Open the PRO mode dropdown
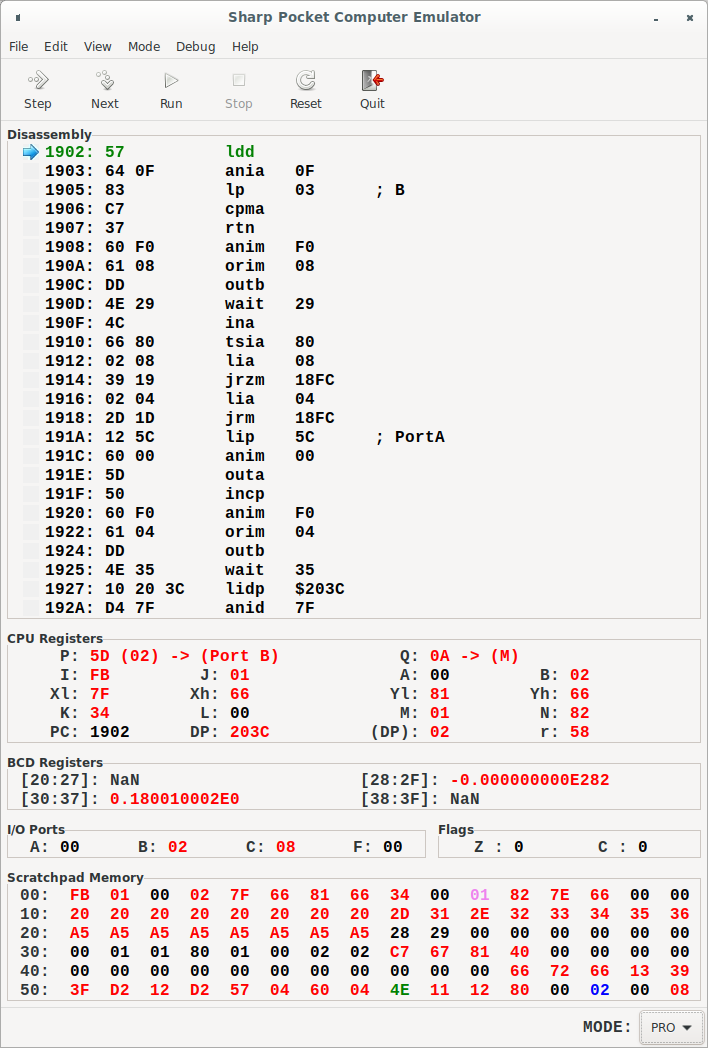Image resolution: width=708 pixels, height=1048 pixels. tap(671, 1027)
